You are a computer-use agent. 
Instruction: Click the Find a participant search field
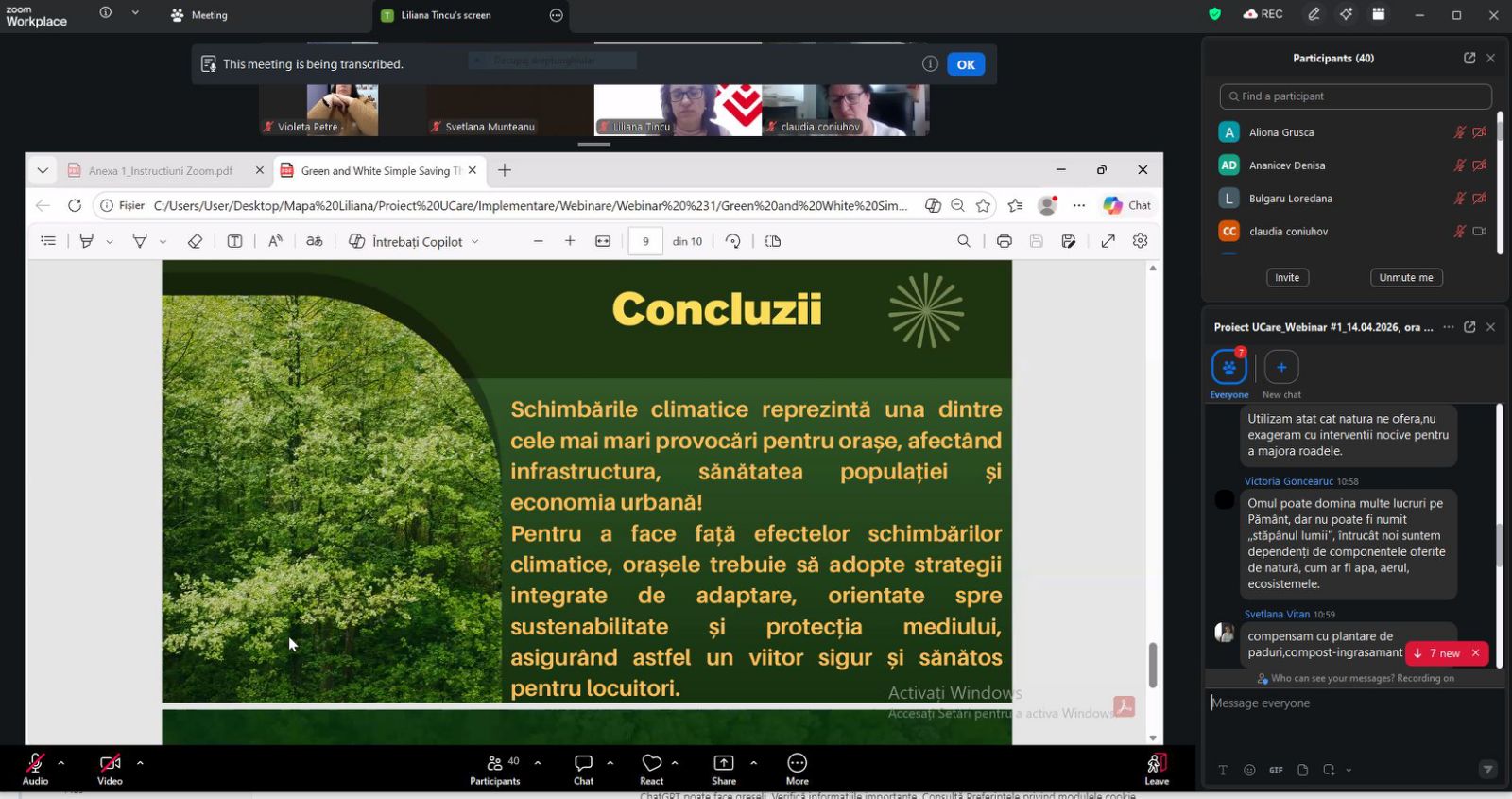pyautogui.click(x=1355, y=96)
